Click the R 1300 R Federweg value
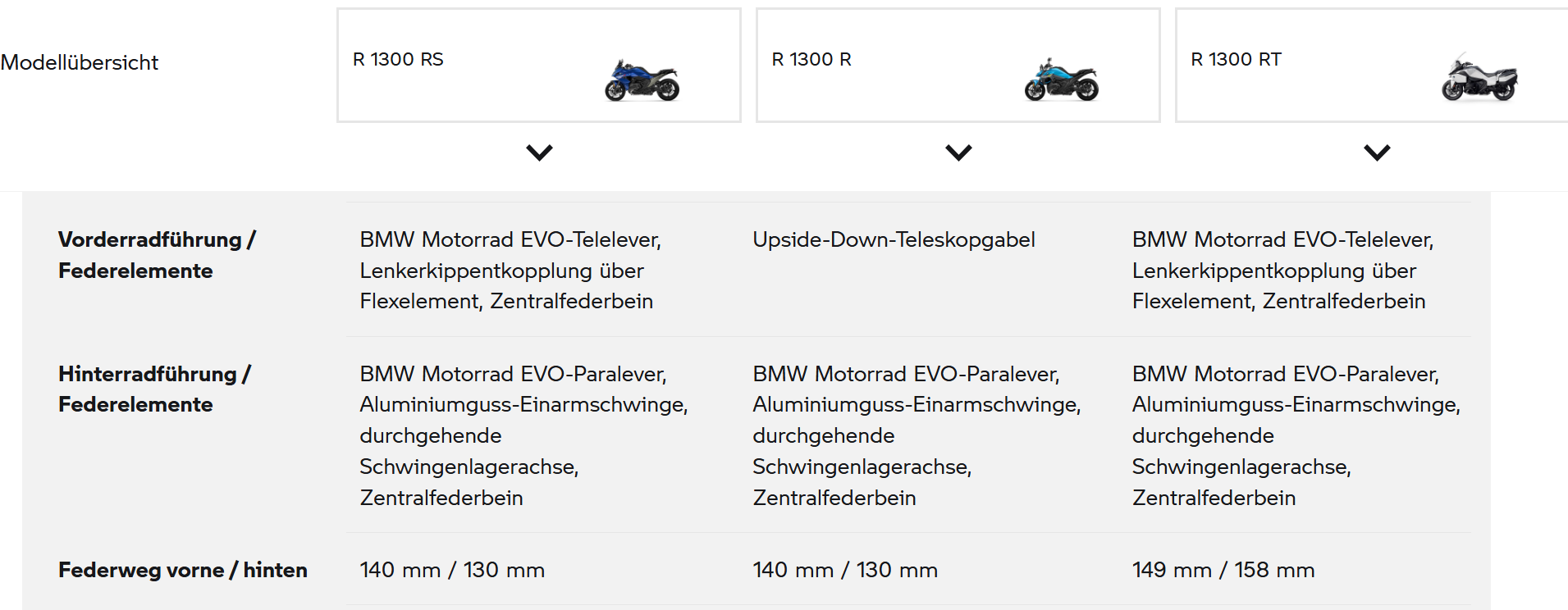The height and width of the screenshot is (610, 1568). [844, 570]
